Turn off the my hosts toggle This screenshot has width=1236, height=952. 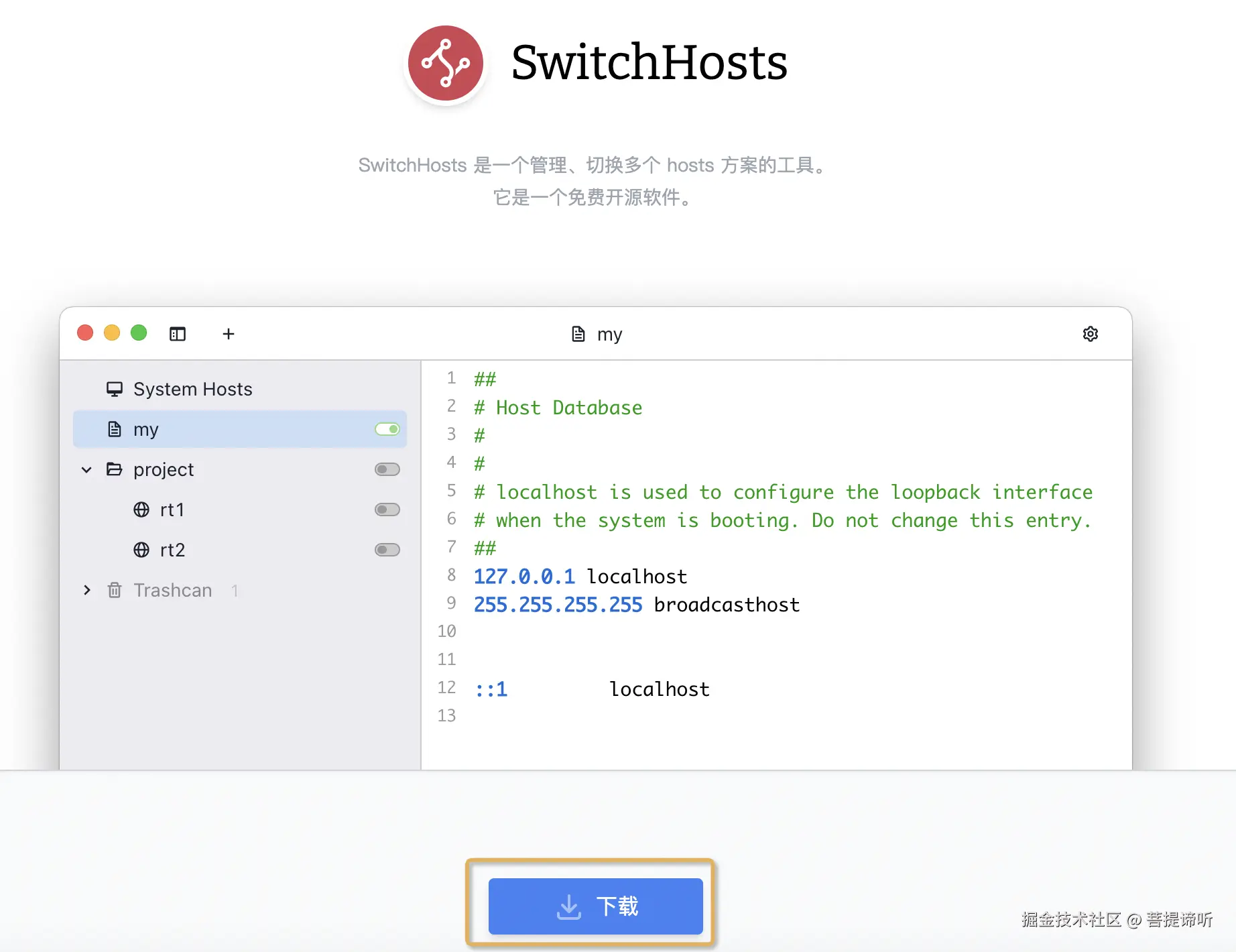(387, 429)
